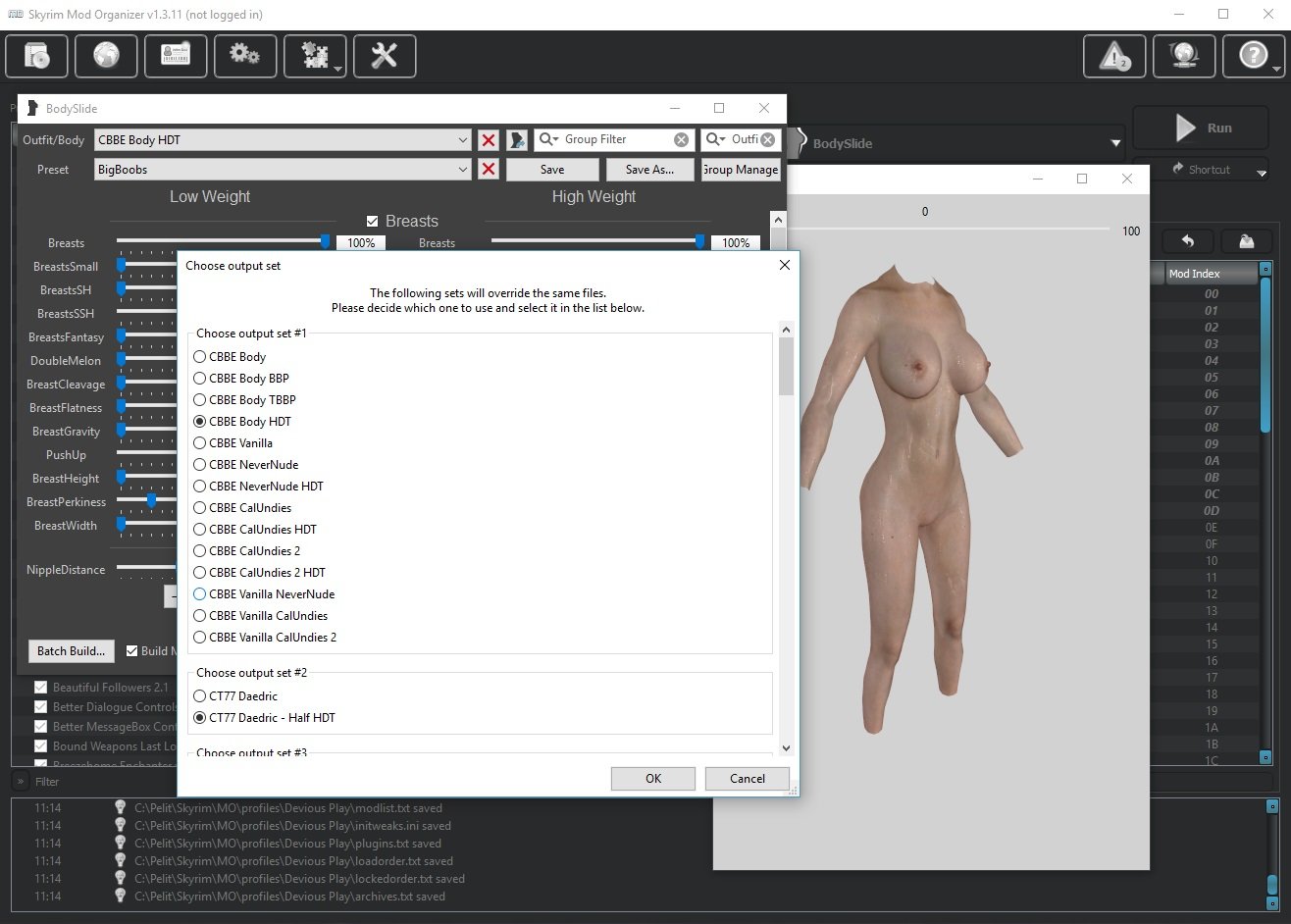Toggle Build Morphs checkbox

(132, 650)
